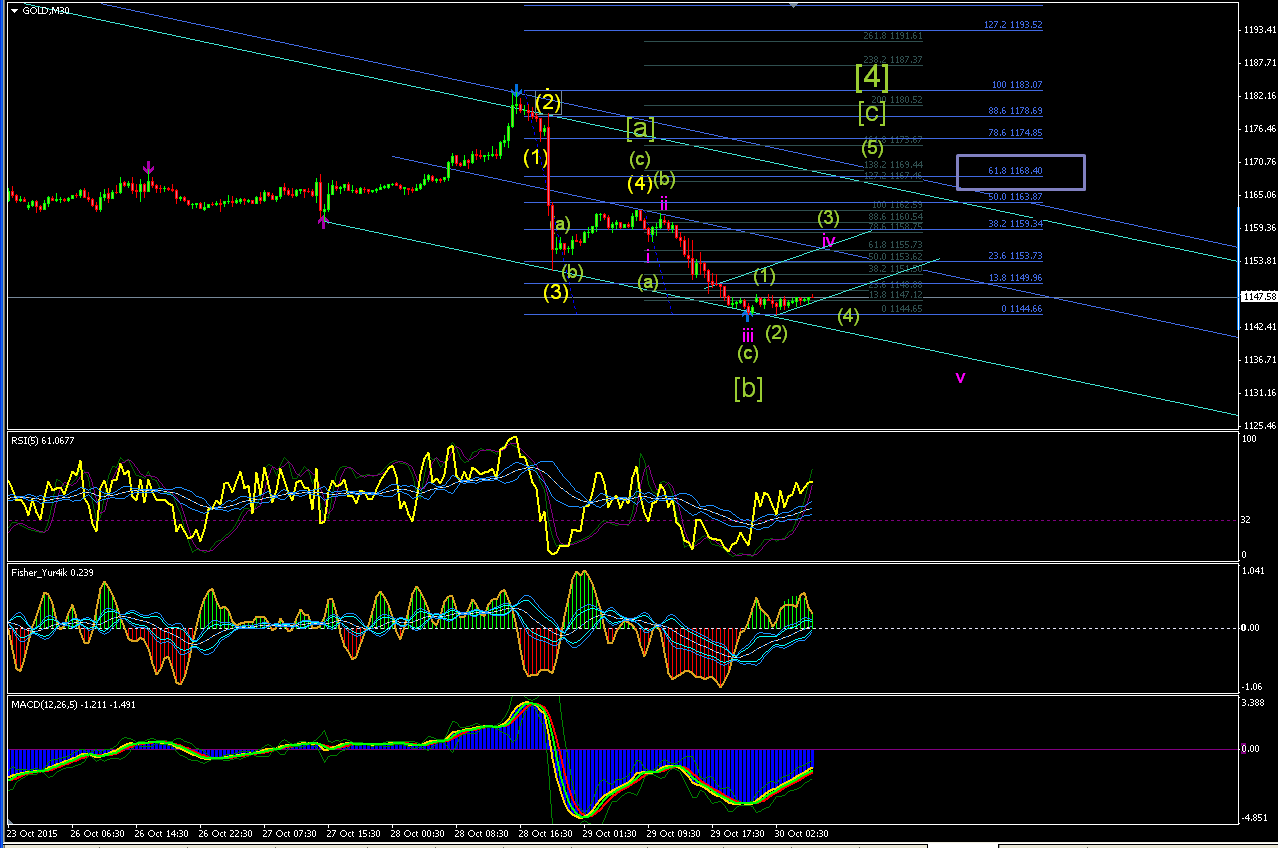The image size is (1278, 848).
Task: Click Fibonacci label 100 1183.07
Action: tap(1017, 86)
